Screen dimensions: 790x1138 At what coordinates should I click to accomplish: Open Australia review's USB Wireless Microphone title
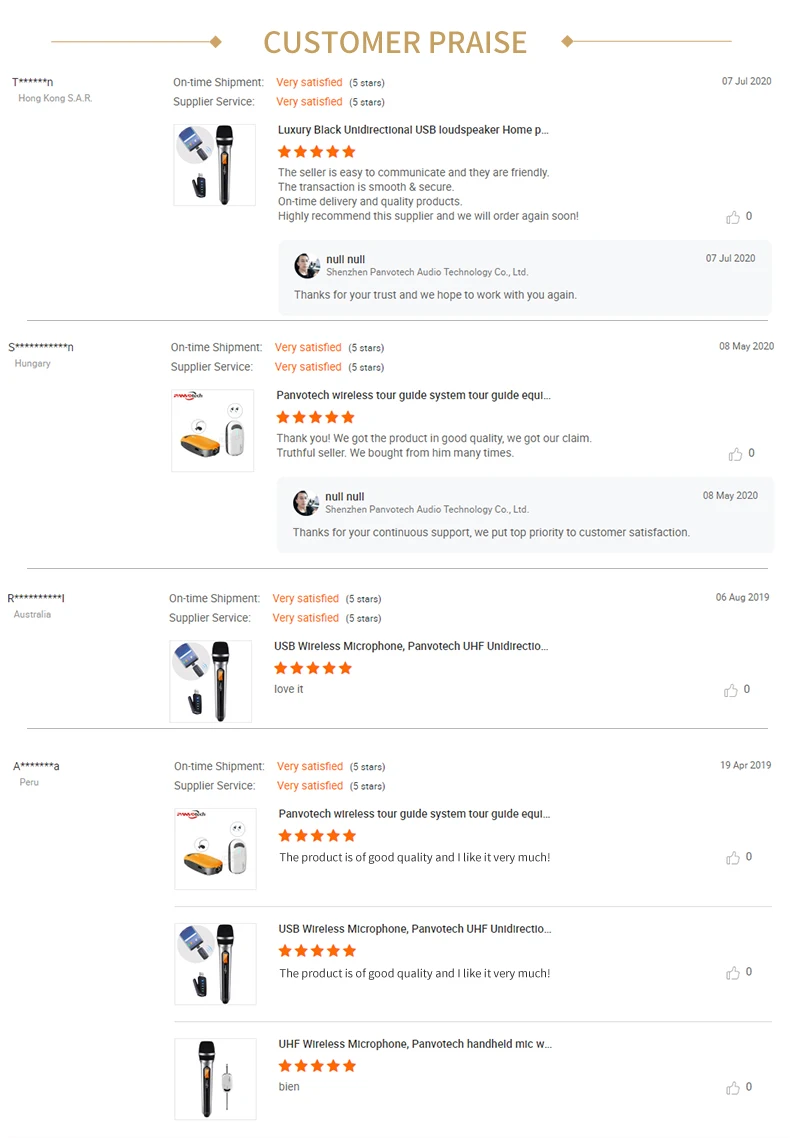(410, 646)
